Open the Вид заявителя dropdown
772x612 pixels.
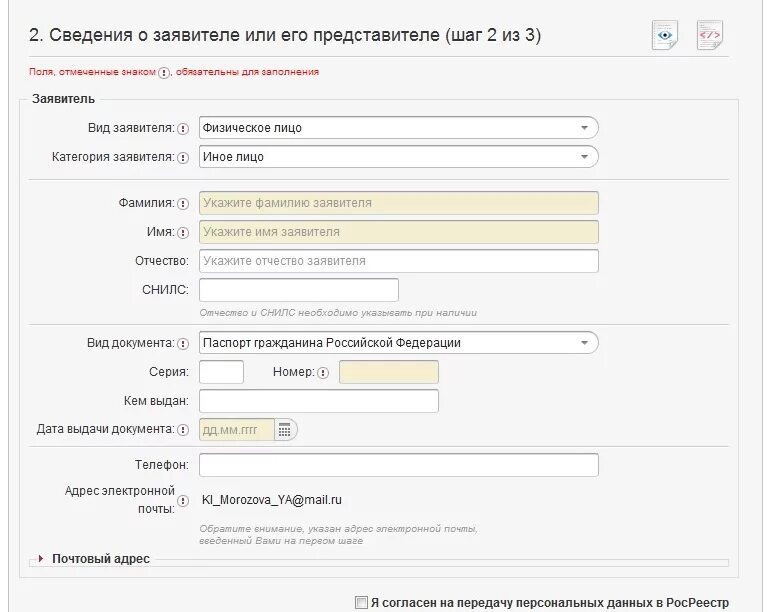[x=399, y=128]
